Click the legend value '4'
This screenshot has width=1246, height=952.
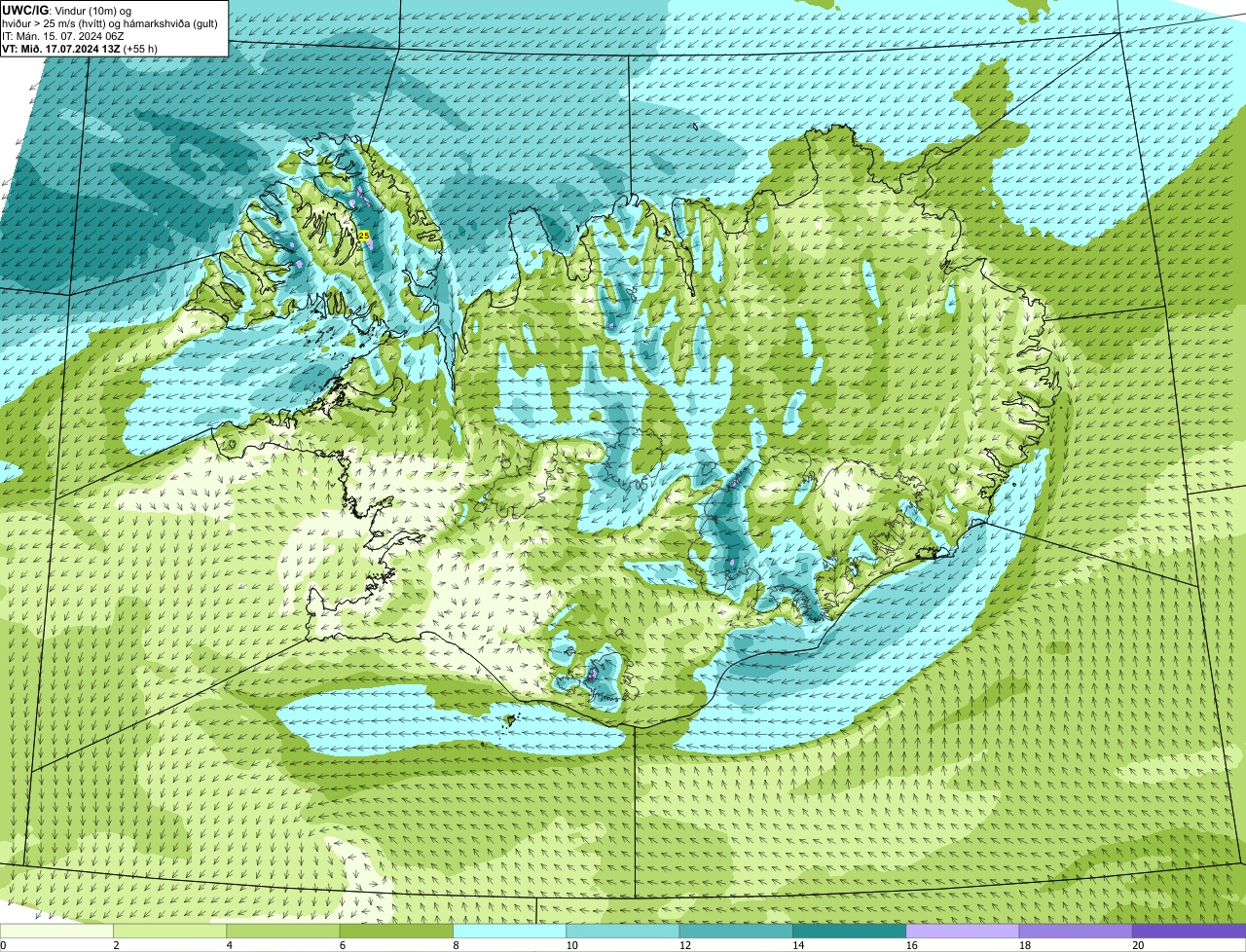pyautogui.click(x=229, y=945)
